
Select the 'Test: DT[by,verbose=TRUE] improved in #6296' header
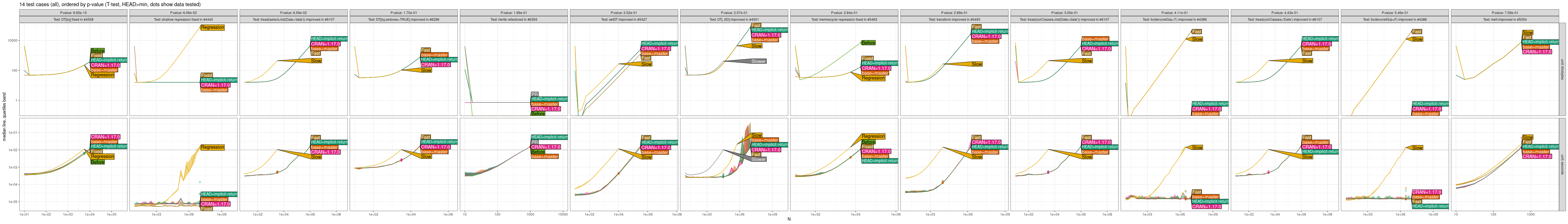[x=403, y=20]
